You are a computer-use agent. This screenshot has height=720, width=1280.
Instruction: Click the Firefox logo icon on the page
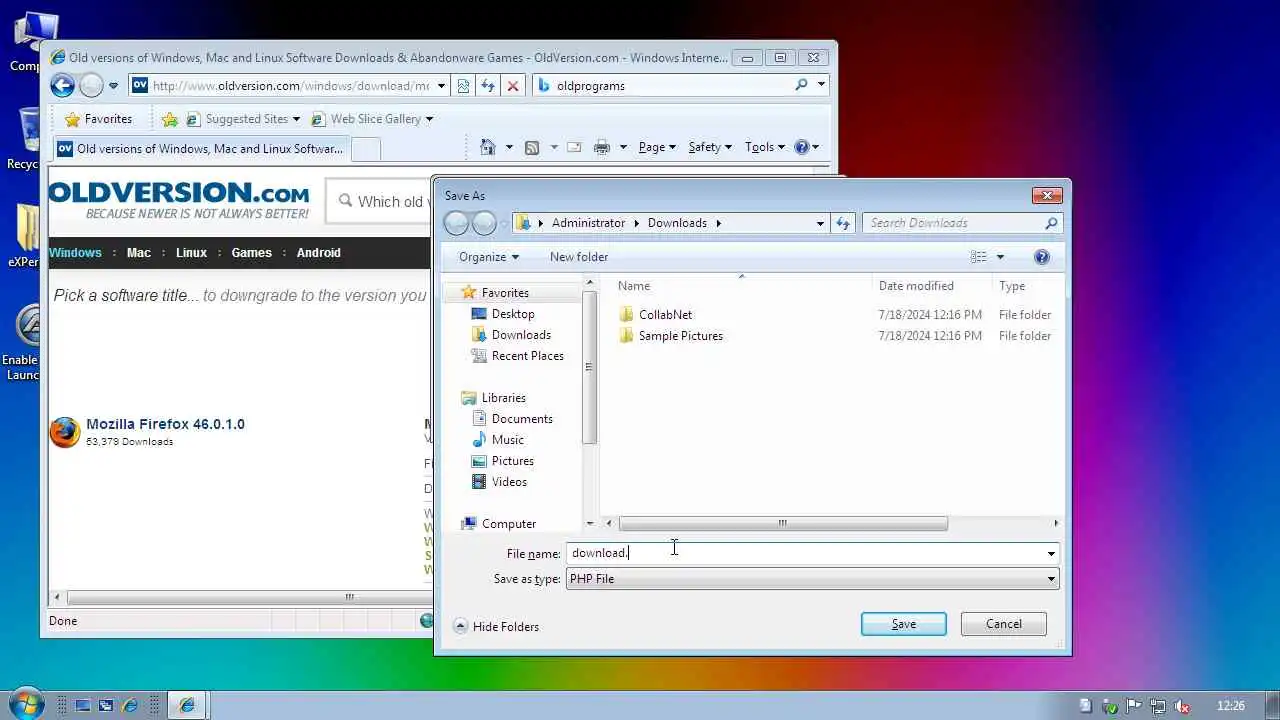65,432
